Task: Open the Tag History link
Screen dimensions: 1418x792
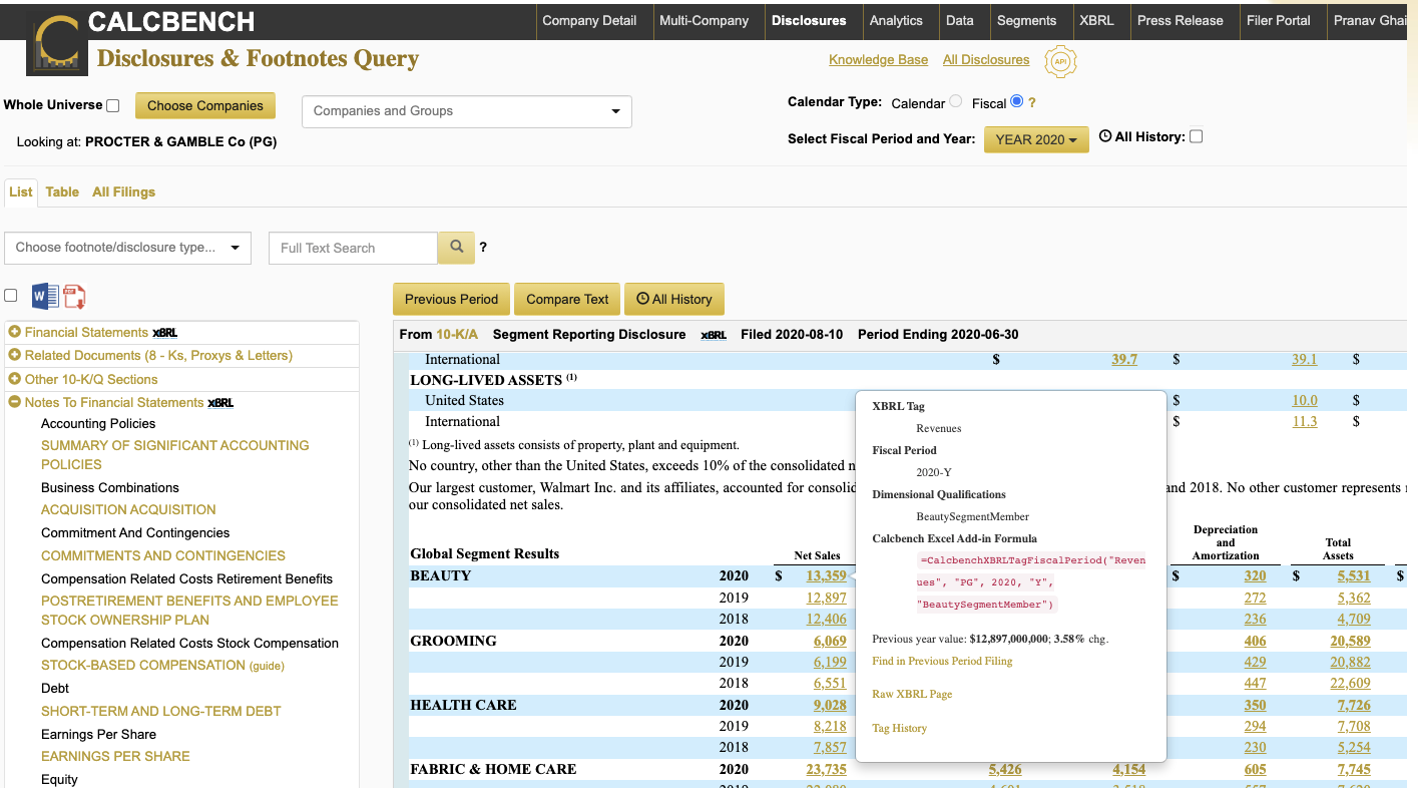Action: [x=899, y=728]
